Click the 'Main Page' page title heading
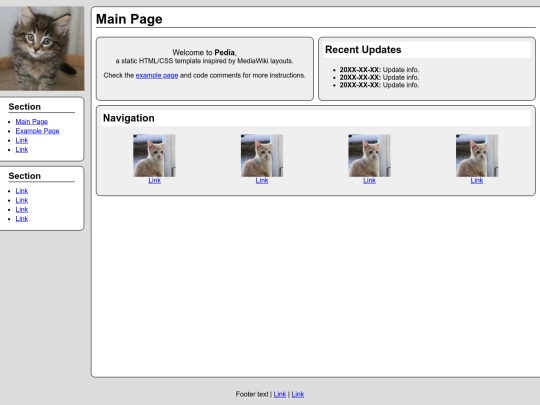The width and height of the screenshot is (540, 405). click(129, 19)
